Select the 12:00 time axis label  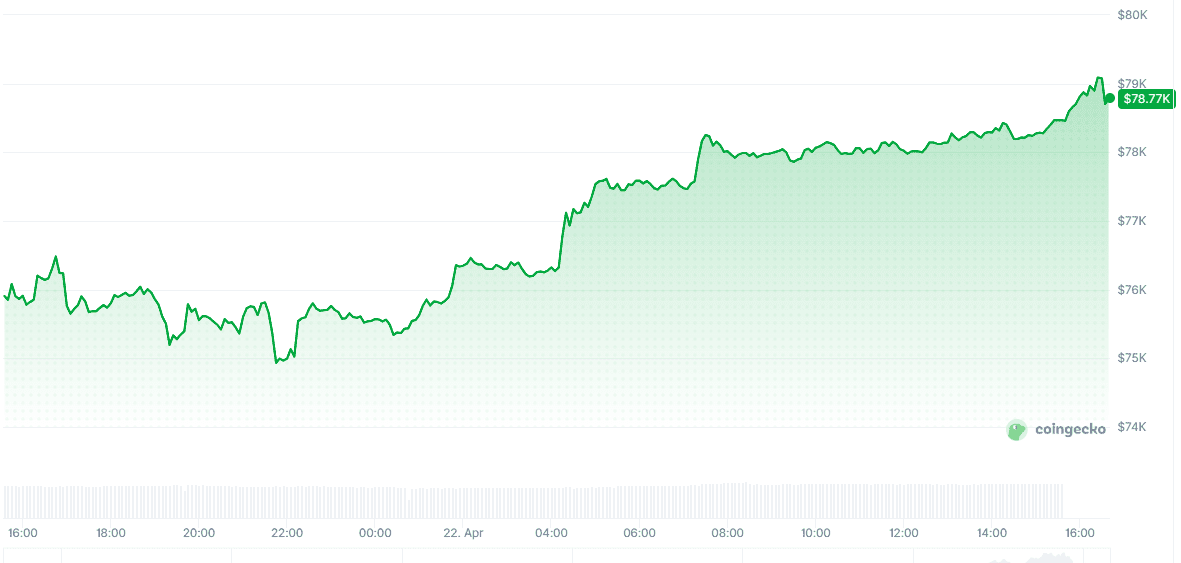click(904, 533)
